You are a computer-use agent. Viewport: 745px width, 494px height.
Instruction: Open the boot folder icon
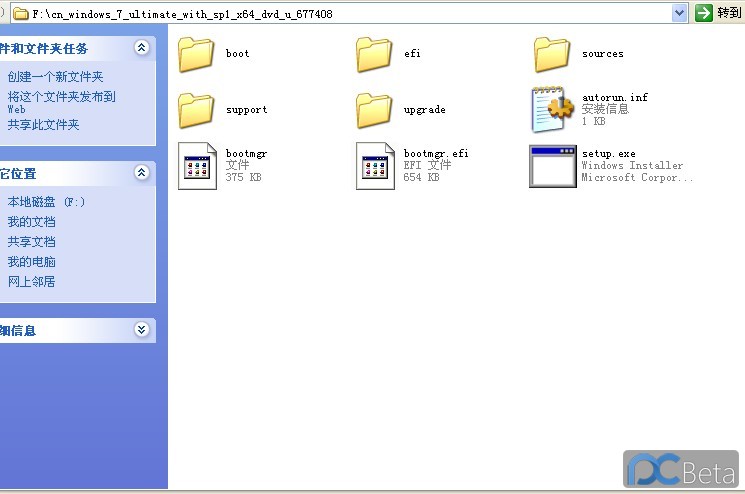[x=196, y=55]
